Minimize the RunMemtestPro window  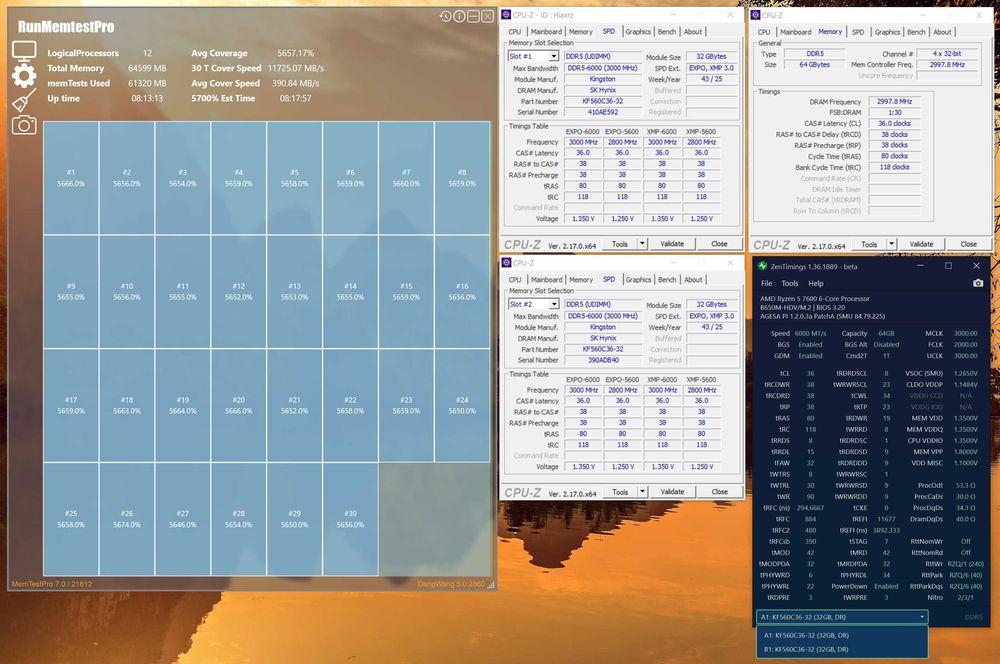[x=473, y=16]
